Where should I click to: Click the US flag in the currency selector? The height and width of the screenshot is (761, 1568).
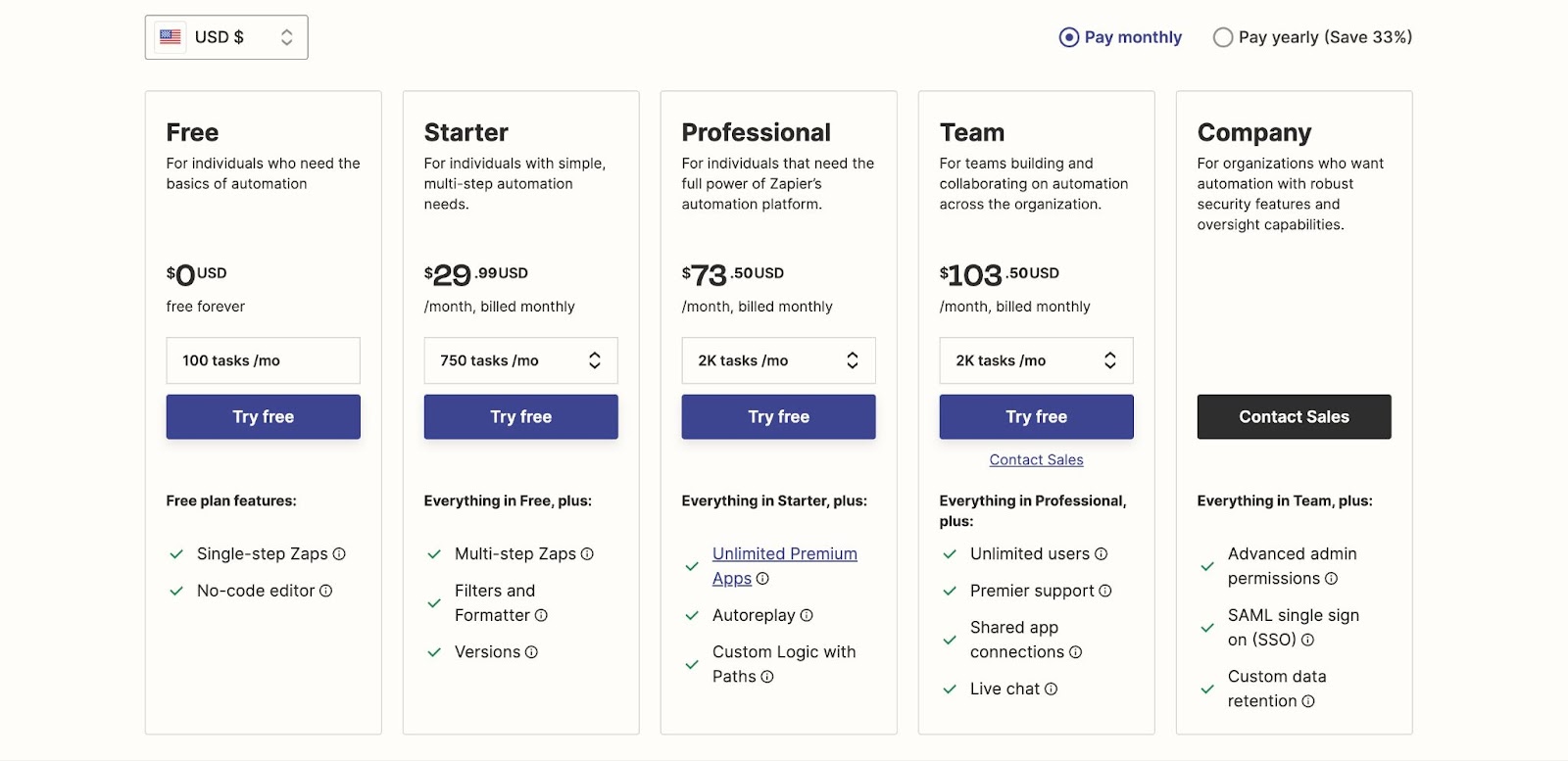click(x=171, y=36)
